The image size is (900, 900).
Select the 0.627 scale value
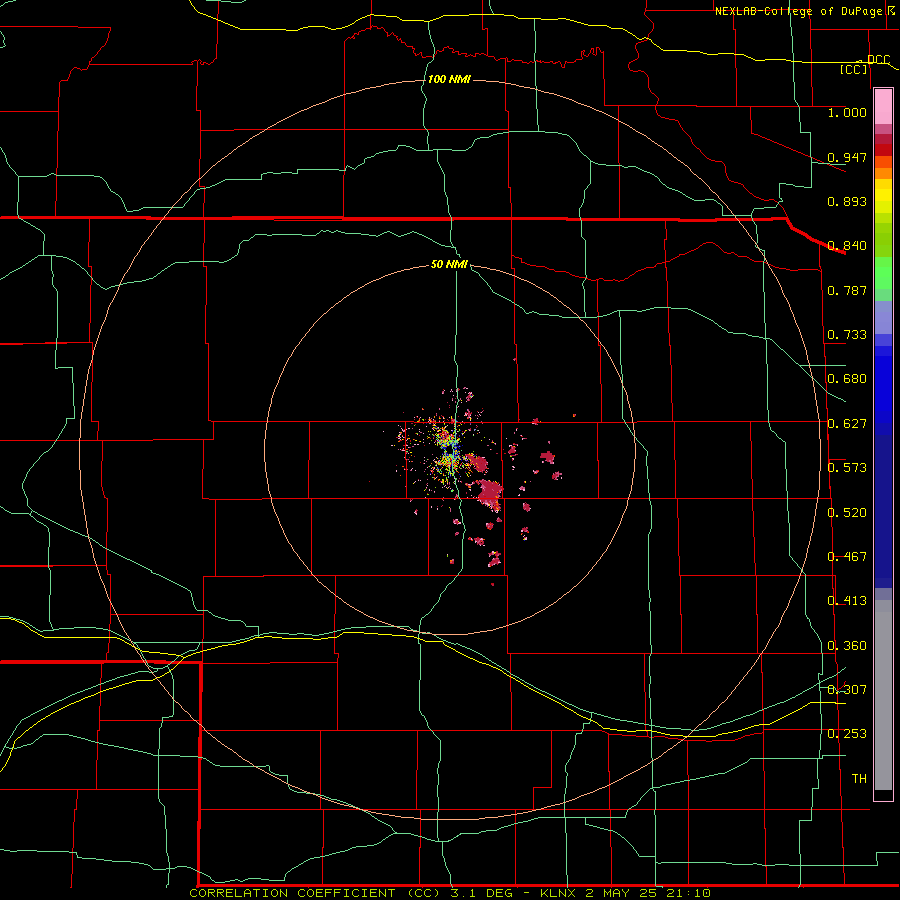[847, 424]
